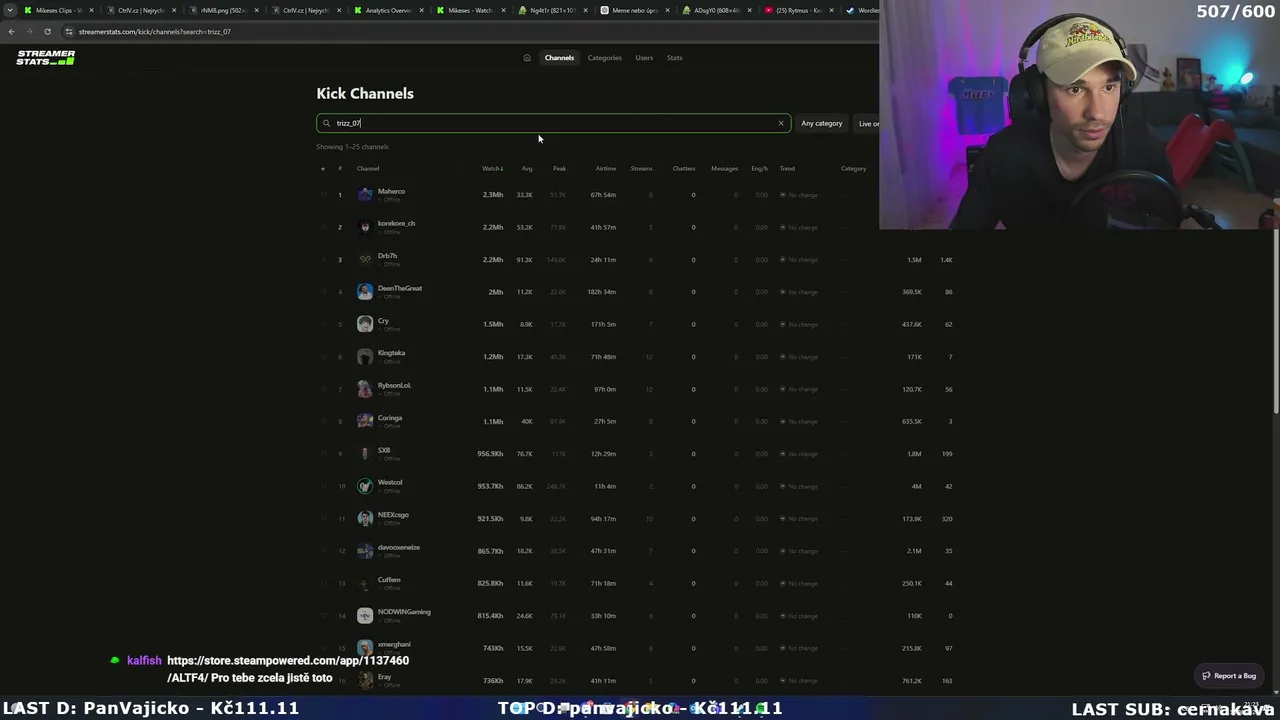Favorite the Coringa row star
The width and height of the screenshot is (1280, 720).
pyautogui.click(x=323, y=421)
